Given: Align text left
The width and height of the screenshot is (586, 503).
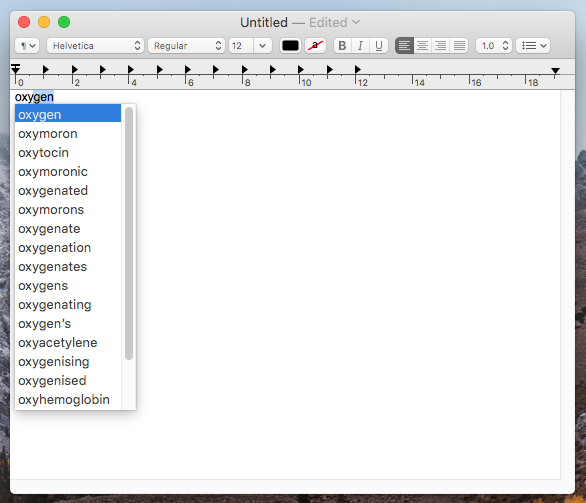Looking at the screenshot, I should (x=404, y=46).
